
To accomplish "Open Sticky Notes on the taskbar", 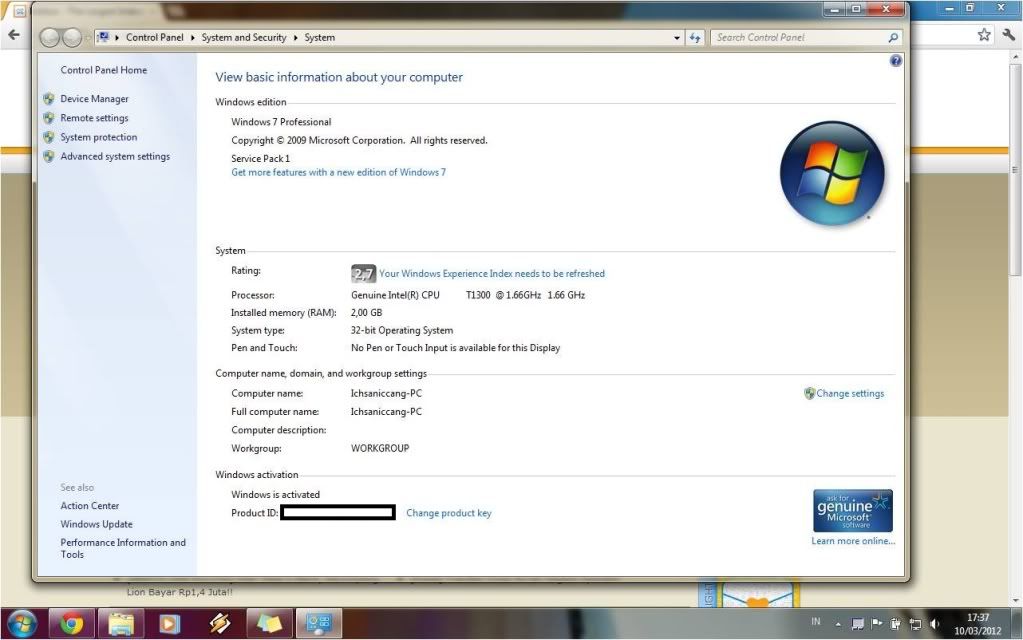I will click(269, 624).
